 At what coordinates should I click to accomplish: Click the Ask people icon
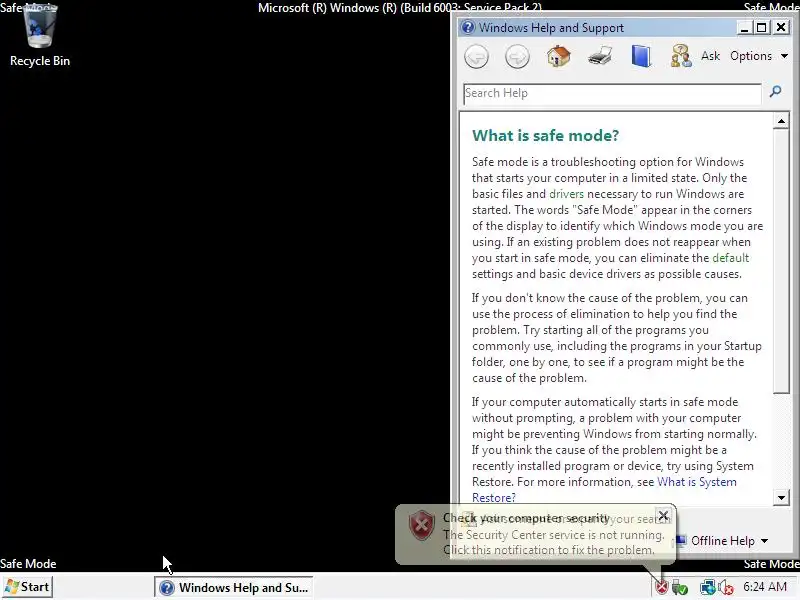pyautogui.click(x=681, y=56)
